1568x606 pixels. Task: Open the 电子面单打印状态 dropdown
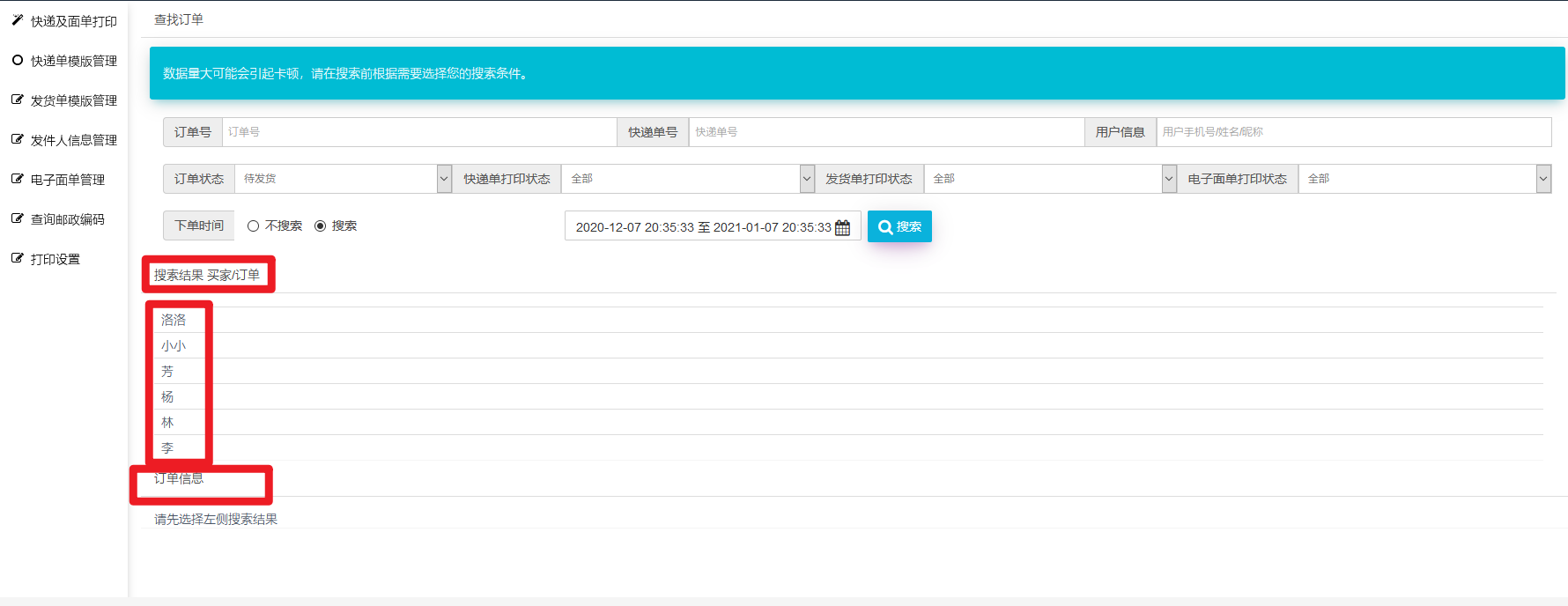pyautogui.click(x=1424, y=179)
